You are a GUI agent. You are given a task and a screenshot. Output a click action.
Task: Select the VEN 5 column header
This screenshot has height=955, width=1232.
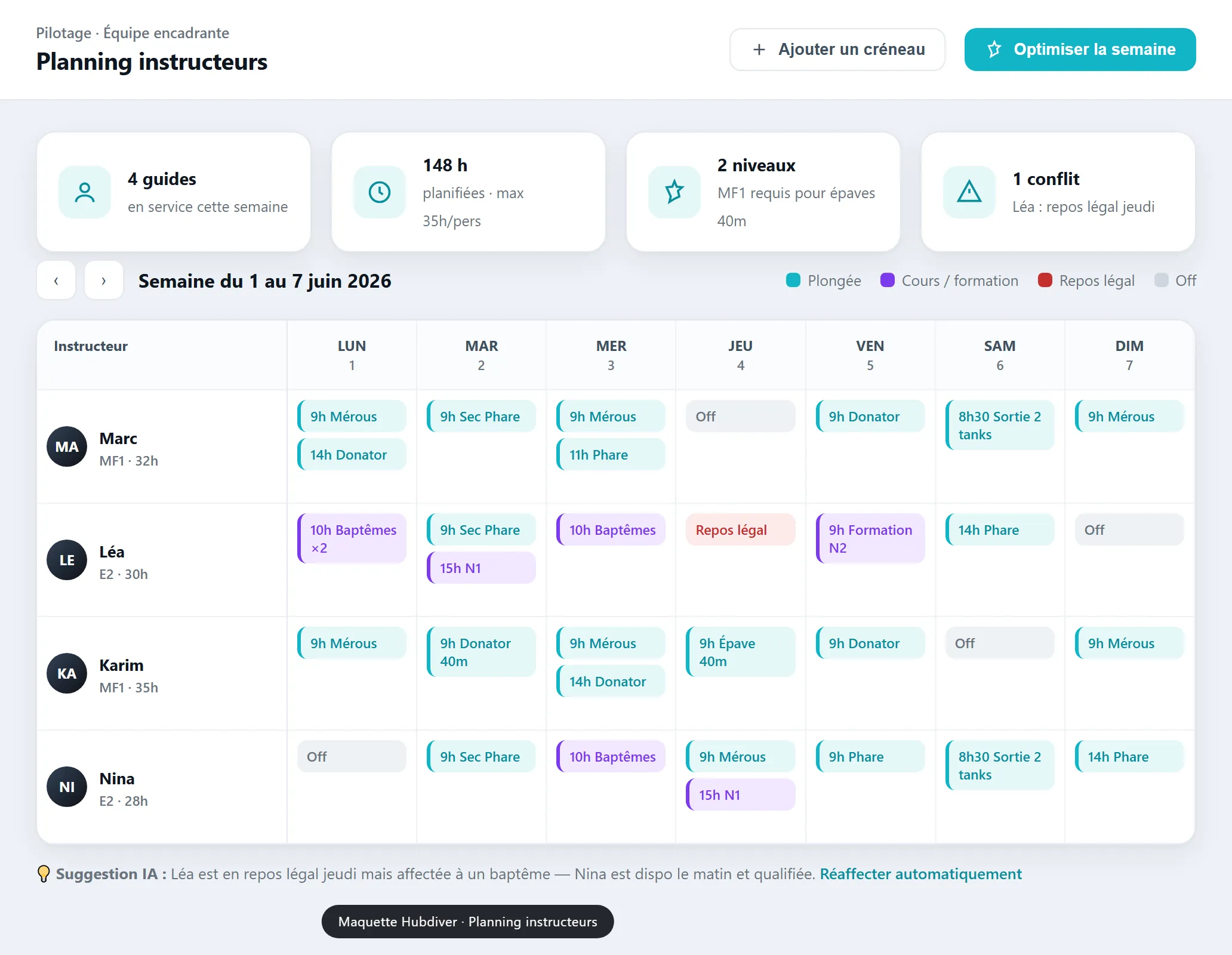click(870, 355)
